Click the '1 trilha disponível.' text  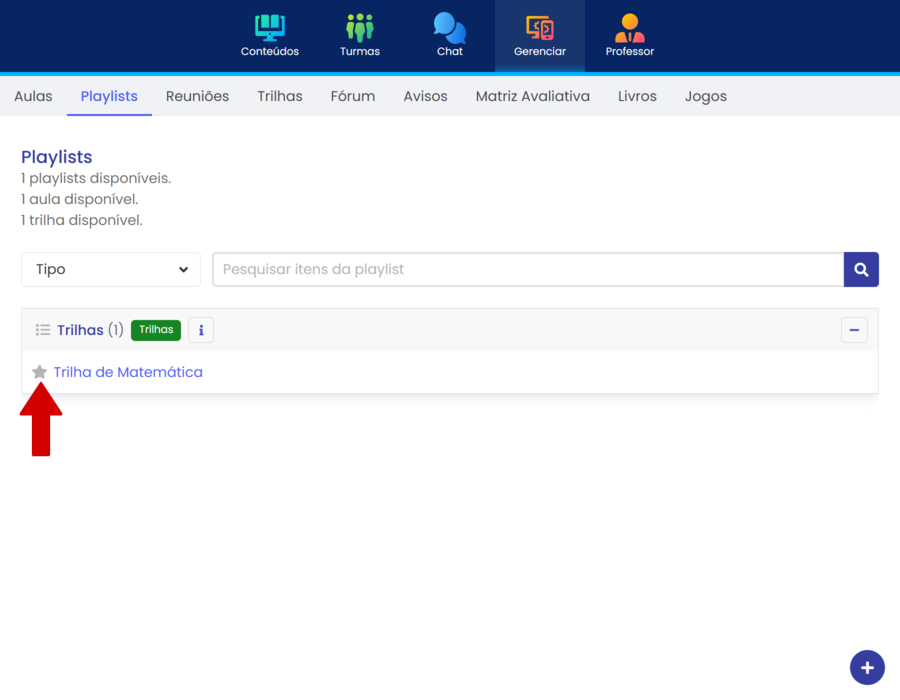[x=82, y=220]
